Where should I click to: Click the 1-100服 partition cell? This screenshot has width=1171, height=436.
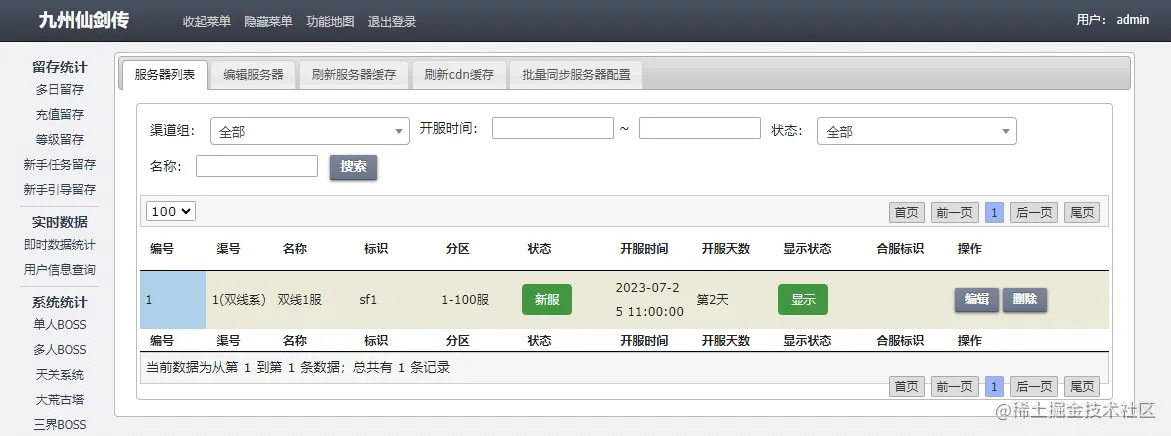[465, 300]
